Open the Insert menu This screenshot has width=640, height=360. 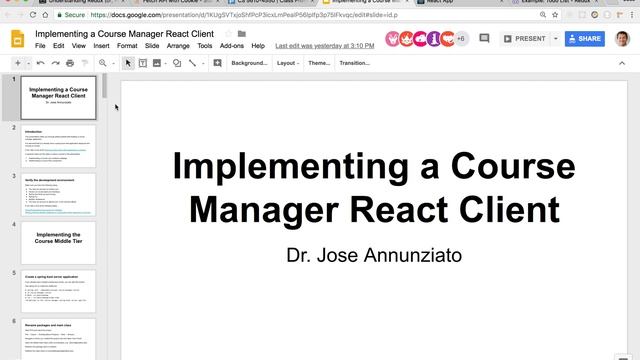101,46
